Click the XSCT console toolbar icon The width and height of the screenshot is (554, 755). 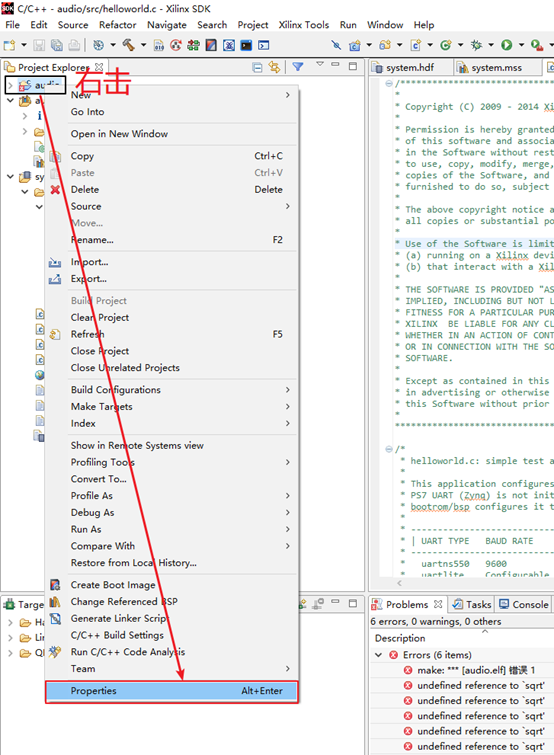pyautogui.click(x=263, y=45)
